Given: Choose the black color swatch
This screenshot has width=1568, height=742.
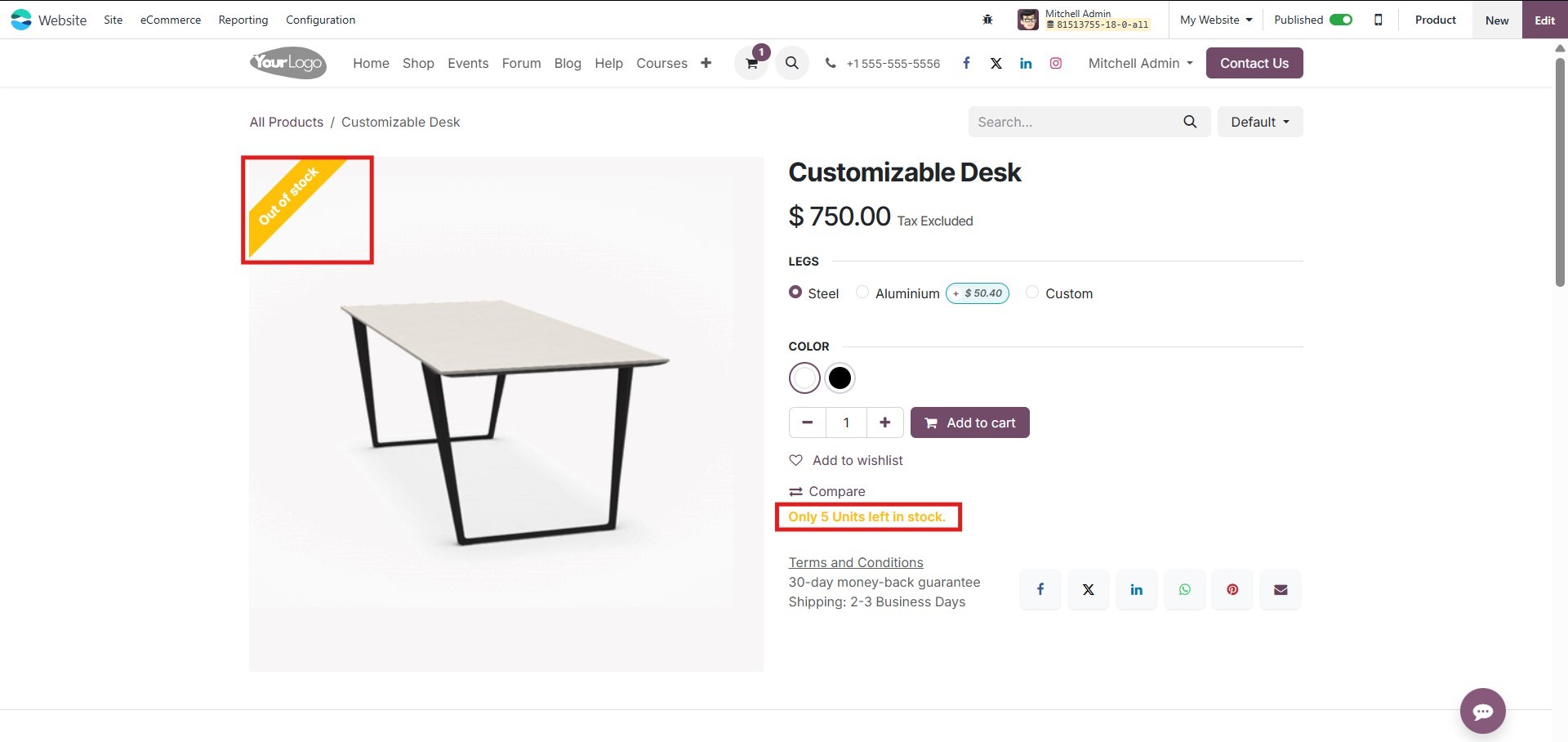Looking at the screenshot, I should pyautogui.click(x=840, y=378).
